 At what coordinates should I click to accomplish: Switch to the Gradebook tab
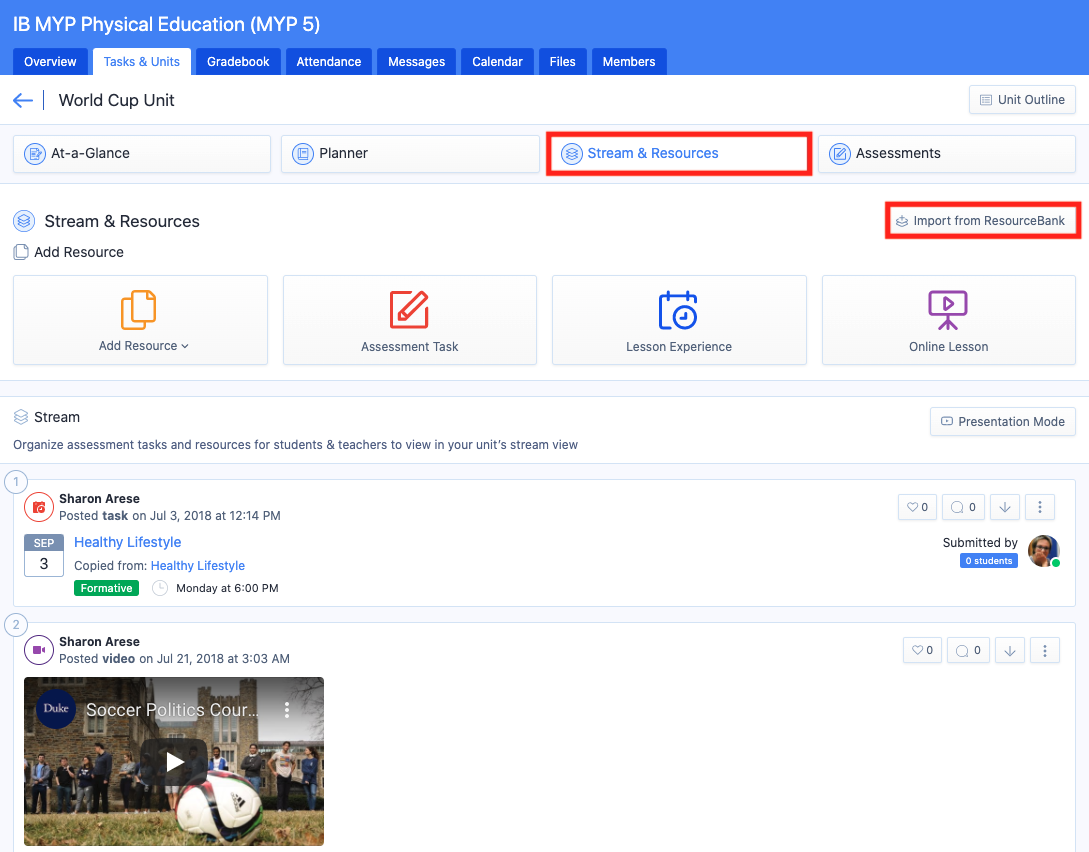238,62
